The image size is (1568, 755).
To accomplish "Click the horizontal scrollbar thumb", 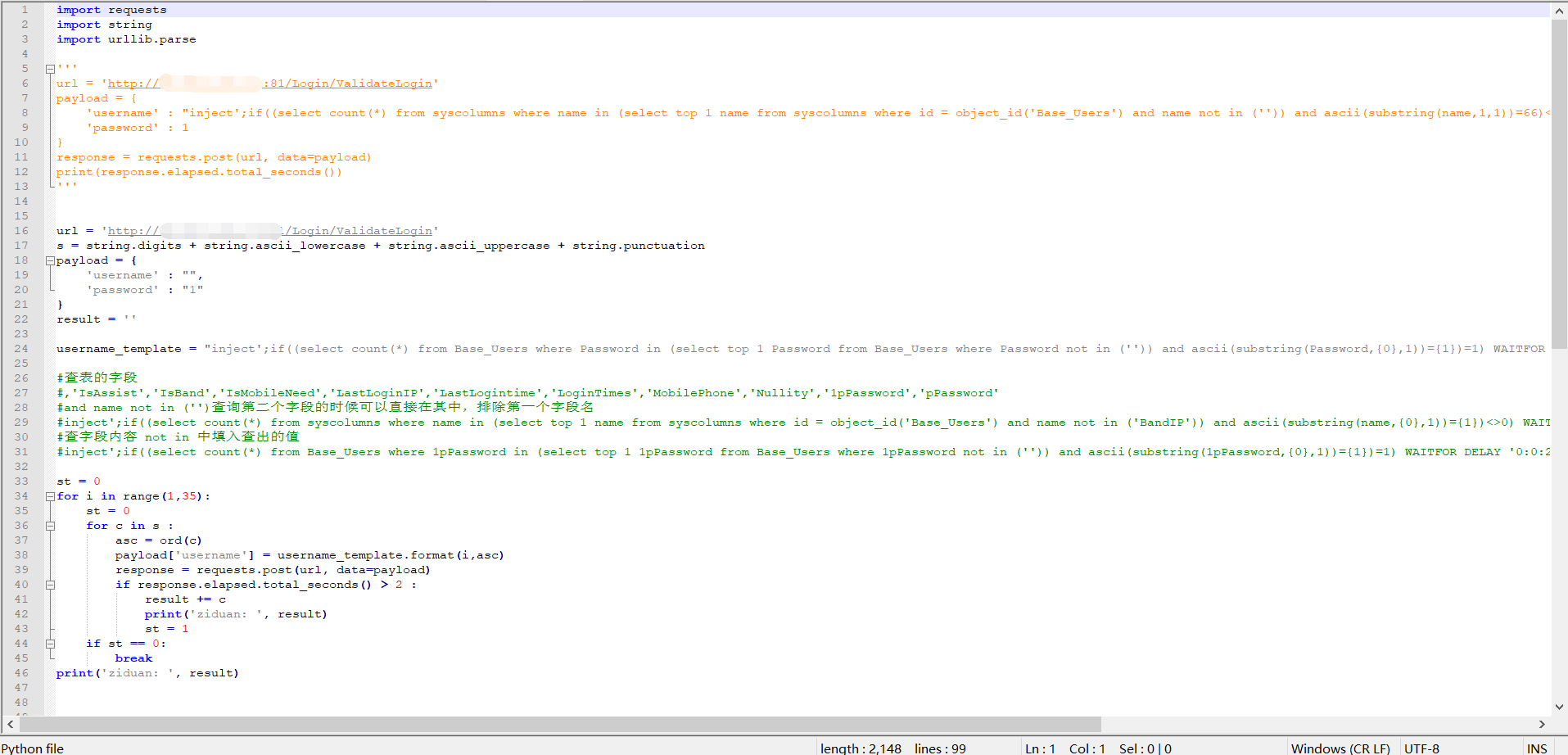I will tap(560, 725).
